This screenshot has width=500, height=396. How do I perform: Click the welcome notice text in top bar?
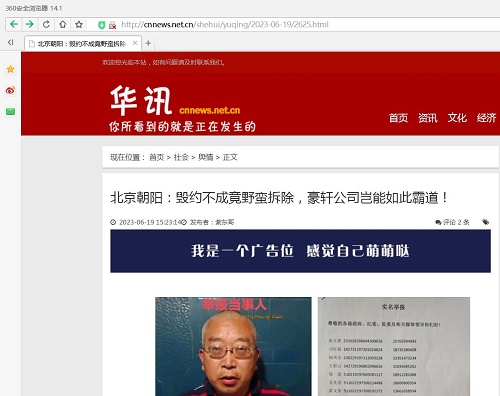163,62
